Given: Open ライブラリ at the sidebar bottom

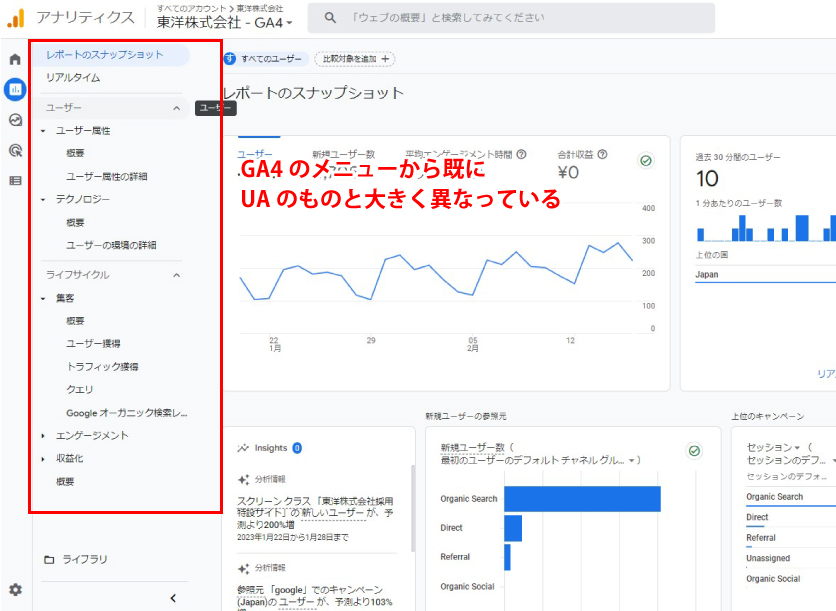Looking at the screenshot, I should click(x=85, y=560).
